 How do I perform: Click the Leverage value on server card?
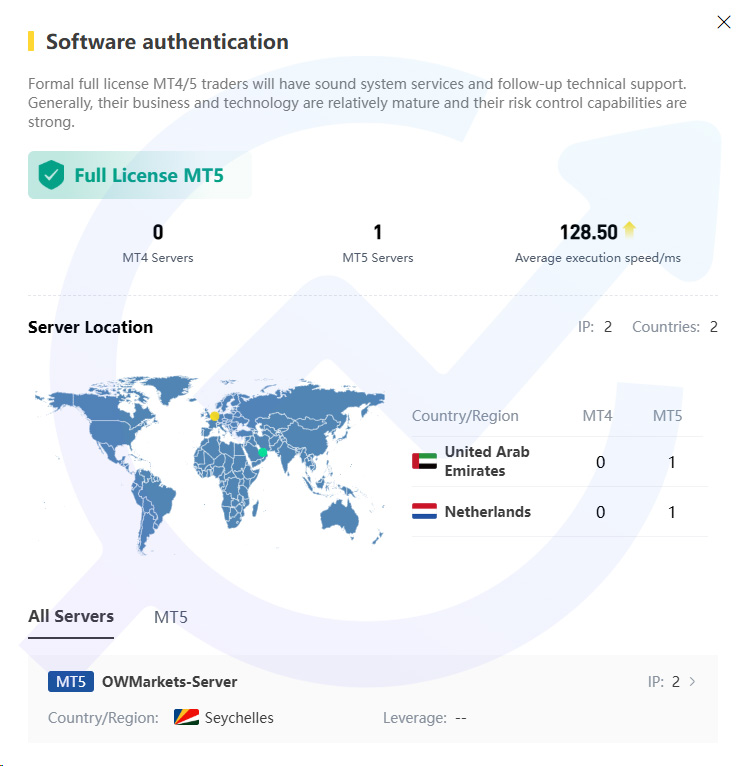tap(461, 718)
